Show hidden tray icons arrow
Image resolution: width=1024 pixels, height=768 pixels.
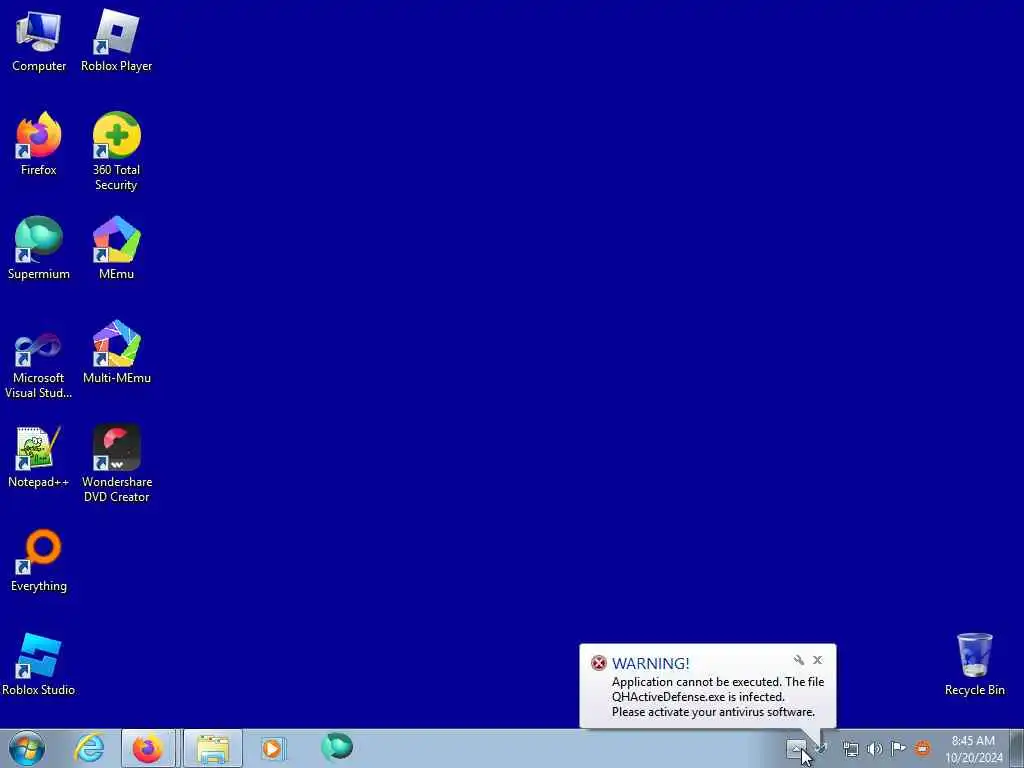point(797,748)
